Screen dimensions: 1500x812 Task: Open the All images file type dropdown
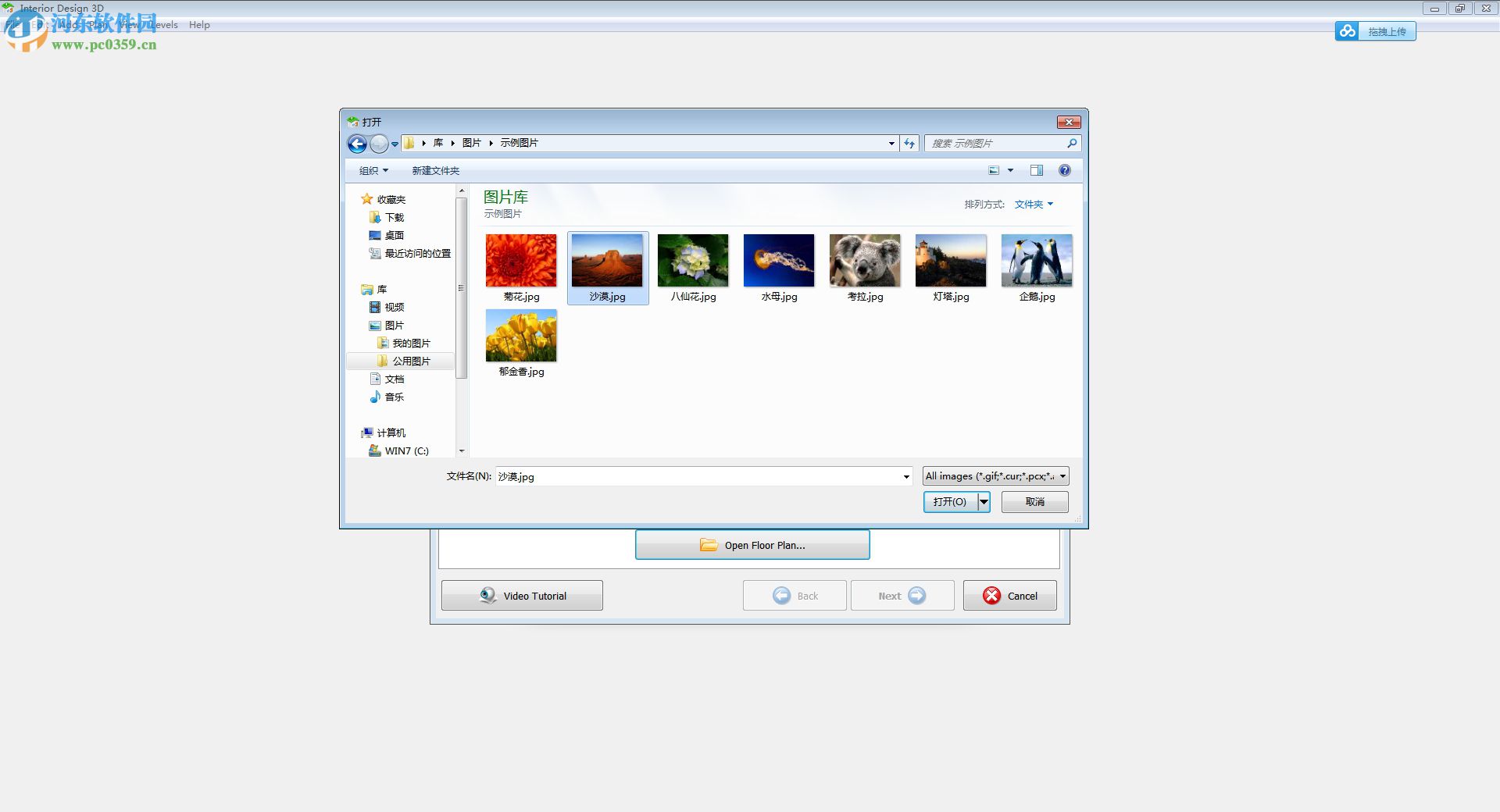[995, 476]
